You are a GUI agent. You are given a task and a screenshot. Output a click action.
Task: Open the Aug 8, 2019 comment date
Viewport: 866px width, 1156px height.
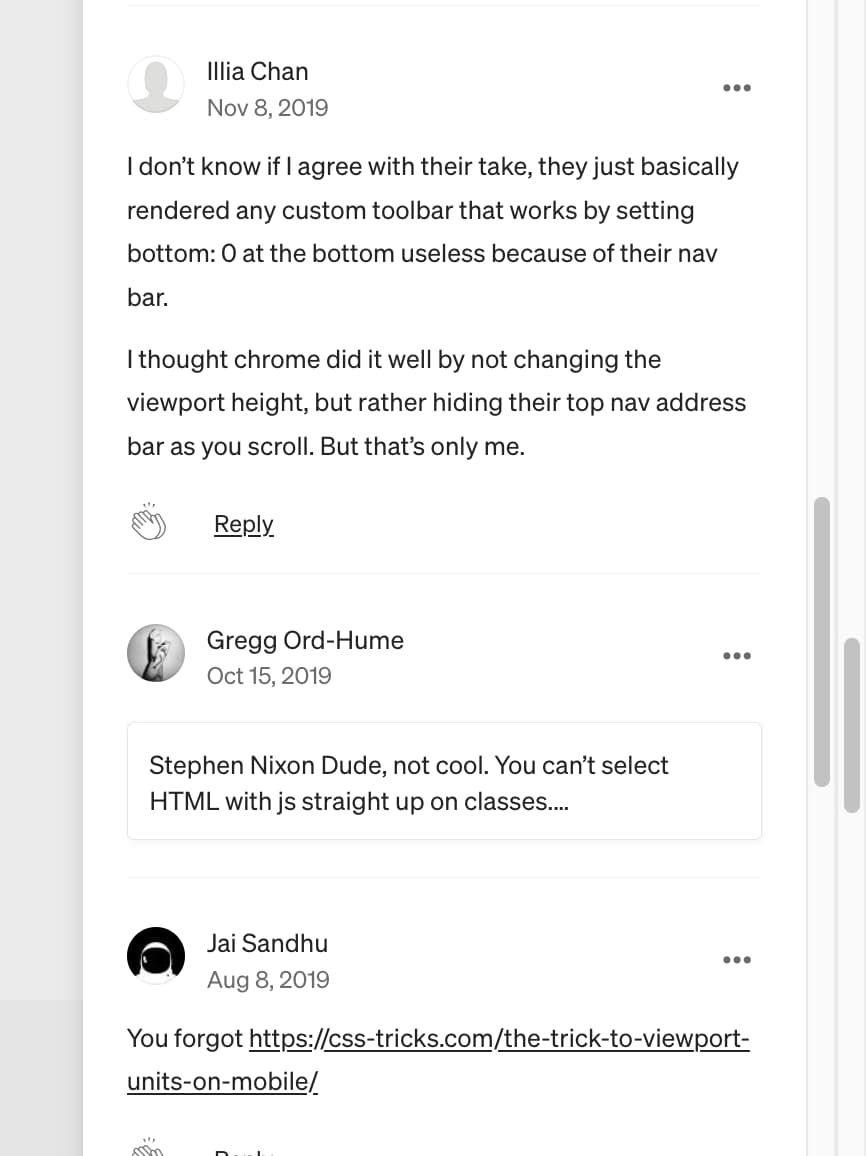tap(268, 980)
